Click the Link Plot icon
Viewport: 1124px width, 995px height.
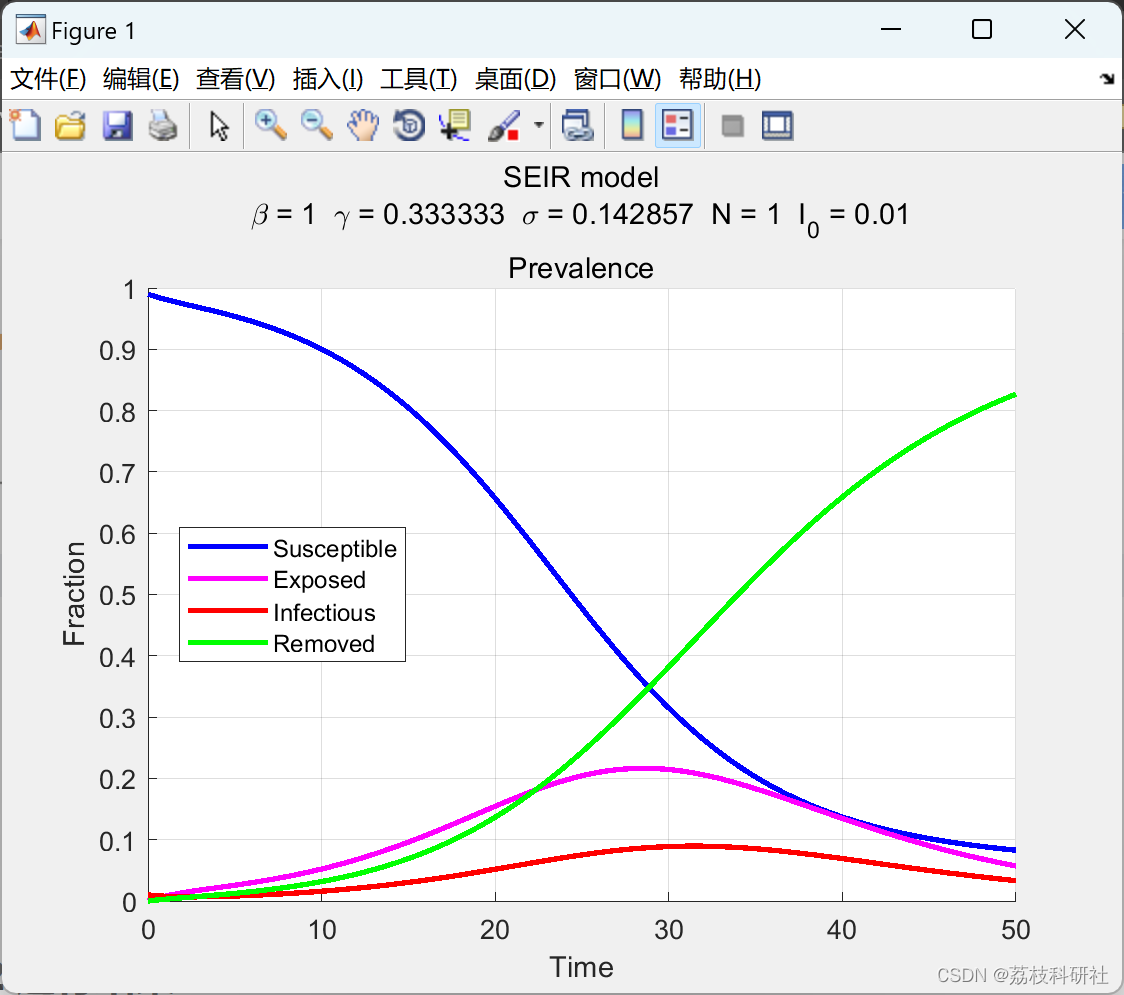tap(578, 125)
